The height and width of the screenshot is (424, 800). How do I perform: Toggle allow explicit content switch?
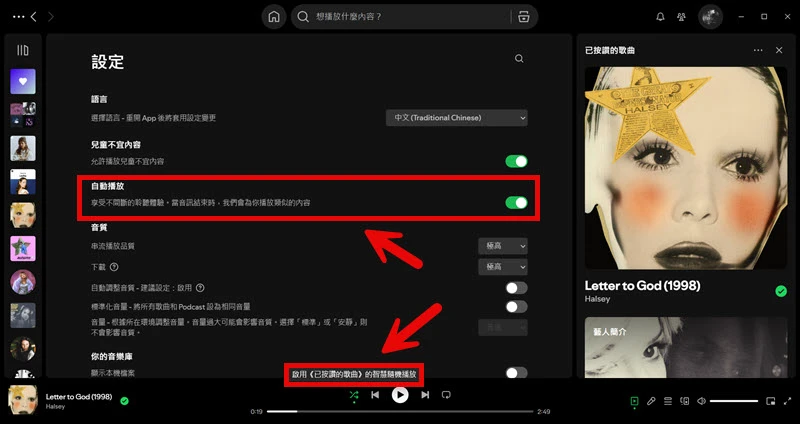pos(516,161)
